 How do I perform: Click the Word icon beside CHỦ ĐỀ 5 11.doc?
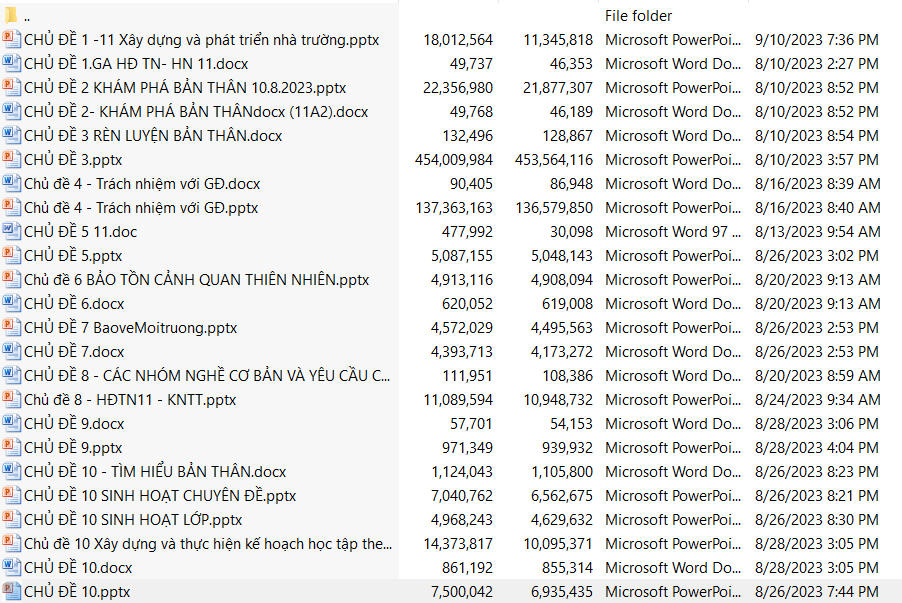tap(11, 232)
